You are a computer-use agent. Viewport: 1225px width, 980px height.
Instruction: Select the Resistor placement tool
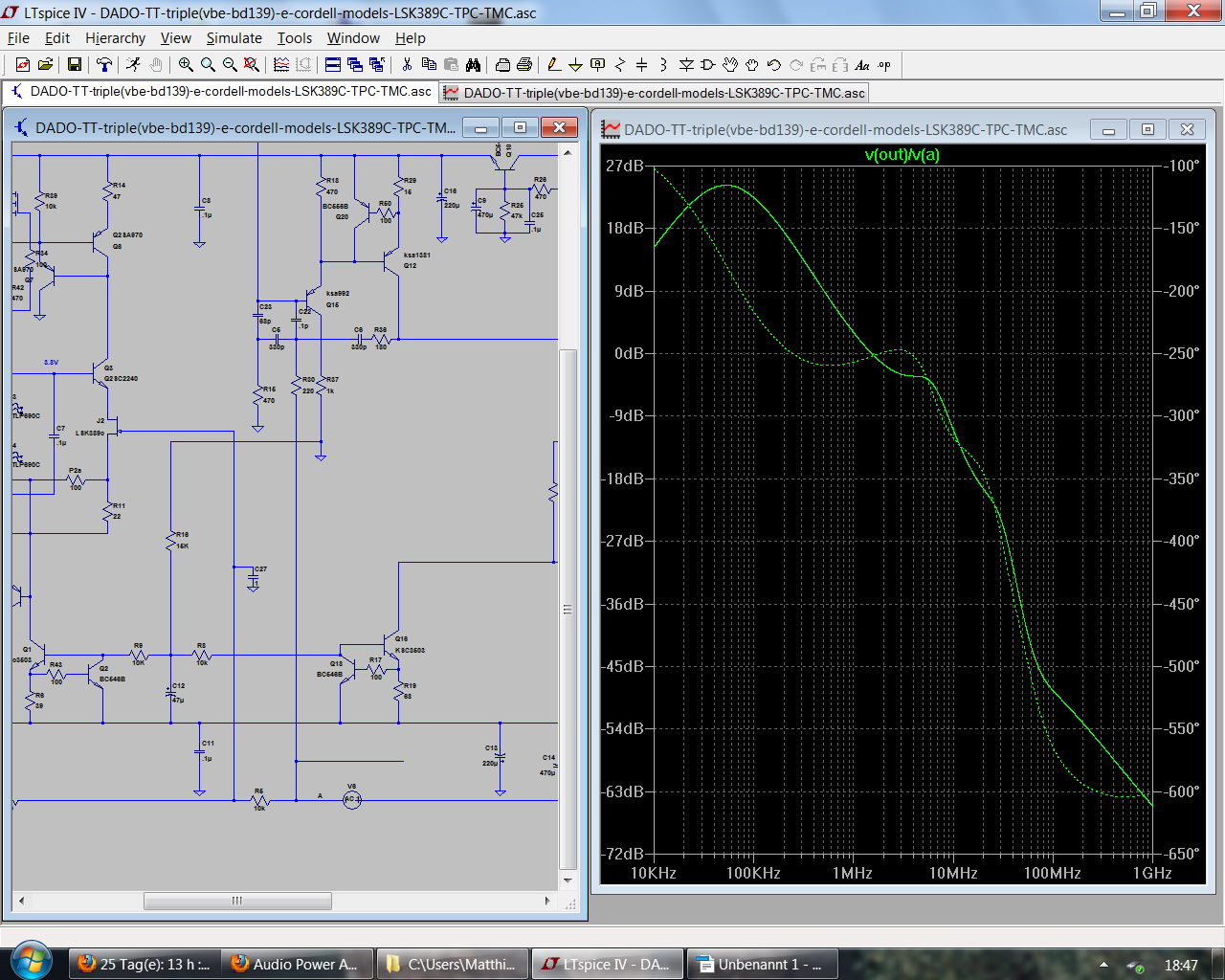619,64
